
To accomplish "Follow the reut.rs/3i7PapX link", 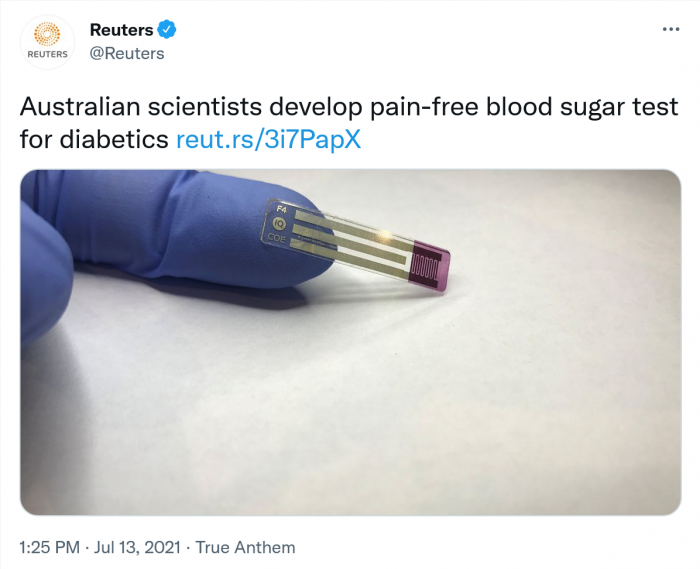I will (268, 140).
